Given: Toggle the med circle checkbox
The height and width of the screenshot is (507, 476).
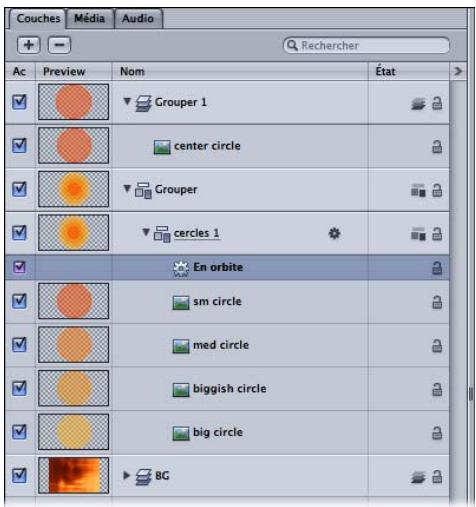Looking at the screenshot, I should [19, 345].
